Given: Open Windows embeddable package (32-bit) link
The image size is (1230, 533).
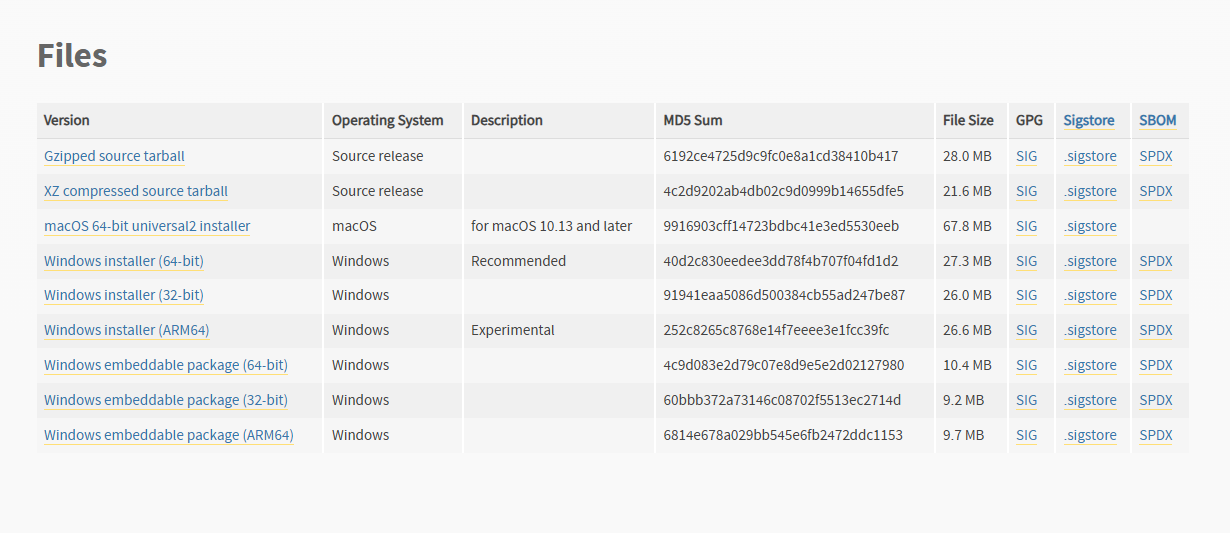Looking at the screenshot, I should (166, 400).
